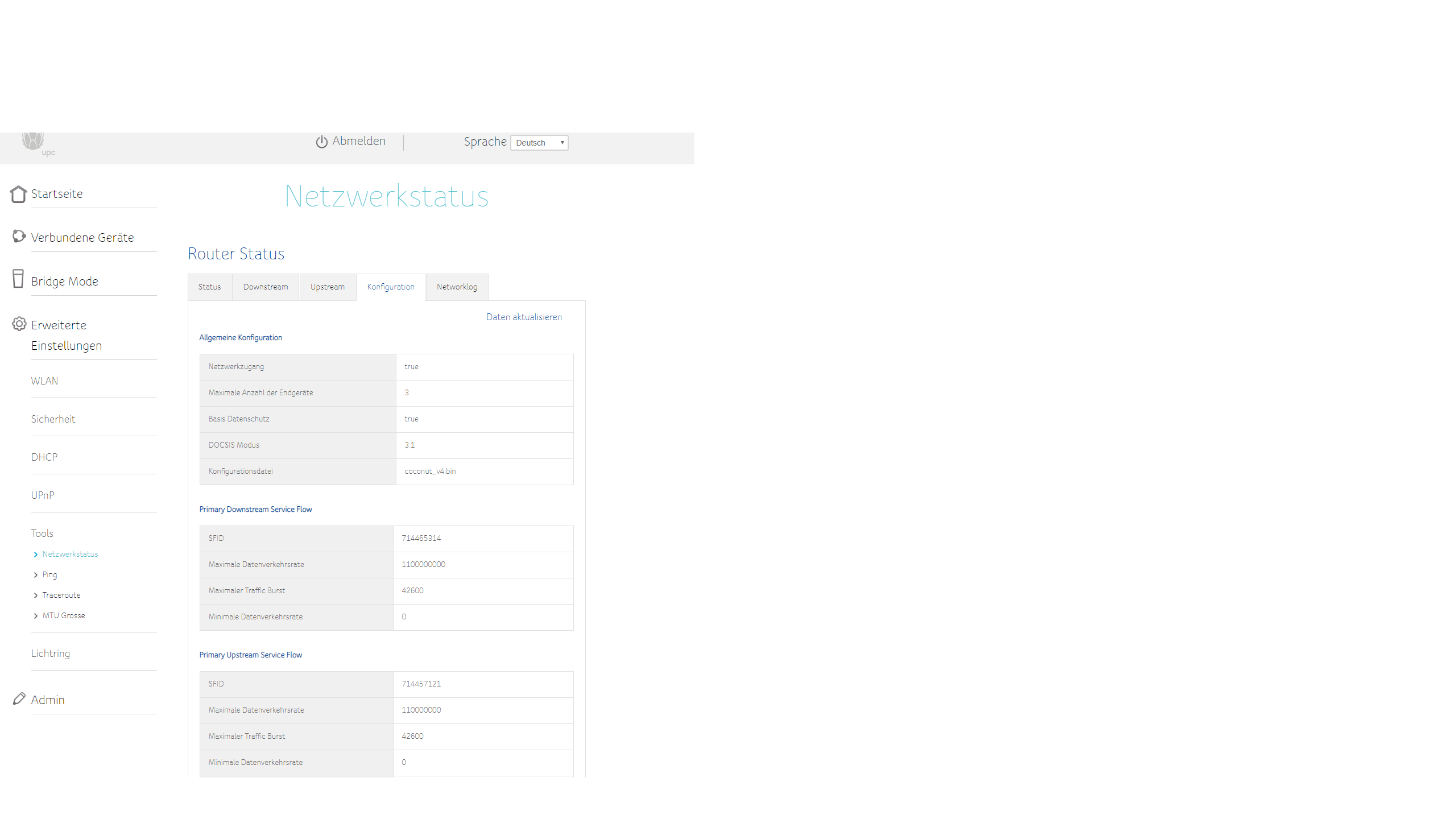Screen dimensions: 1456x819
Task: Expand the MTU Grösse menu entry
Action: 63,616
